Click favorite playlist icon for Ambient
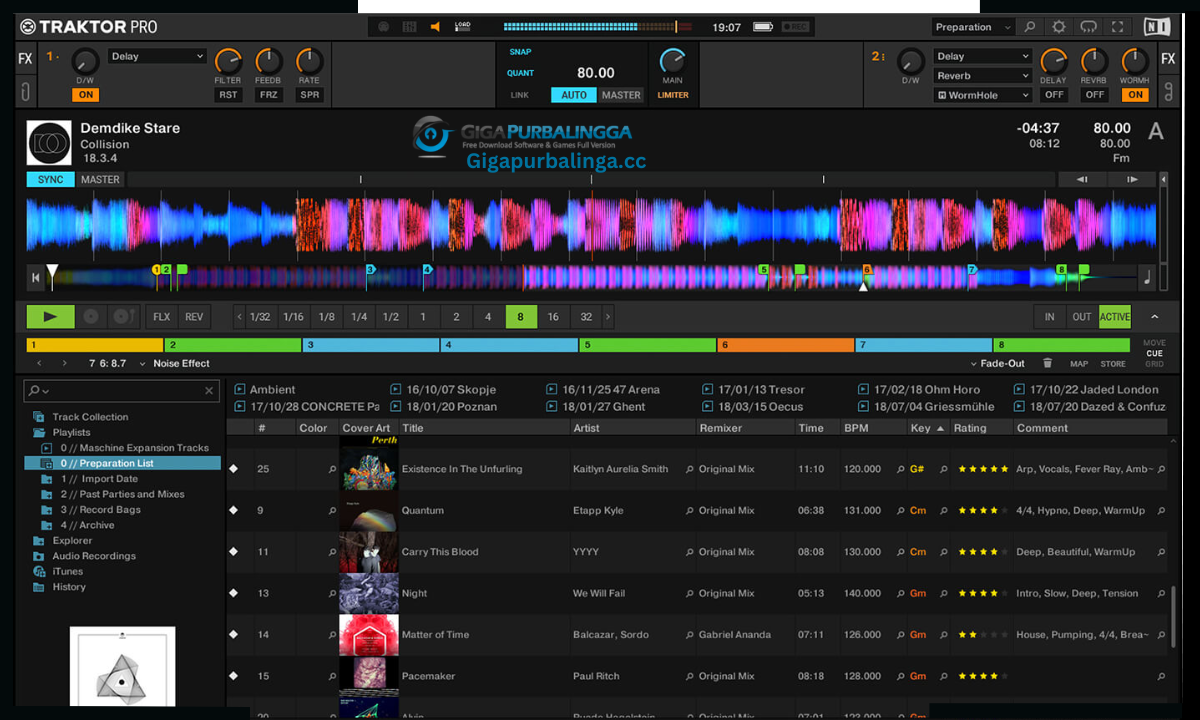Viewport: 1200px width, 720px height. [239, 389]
